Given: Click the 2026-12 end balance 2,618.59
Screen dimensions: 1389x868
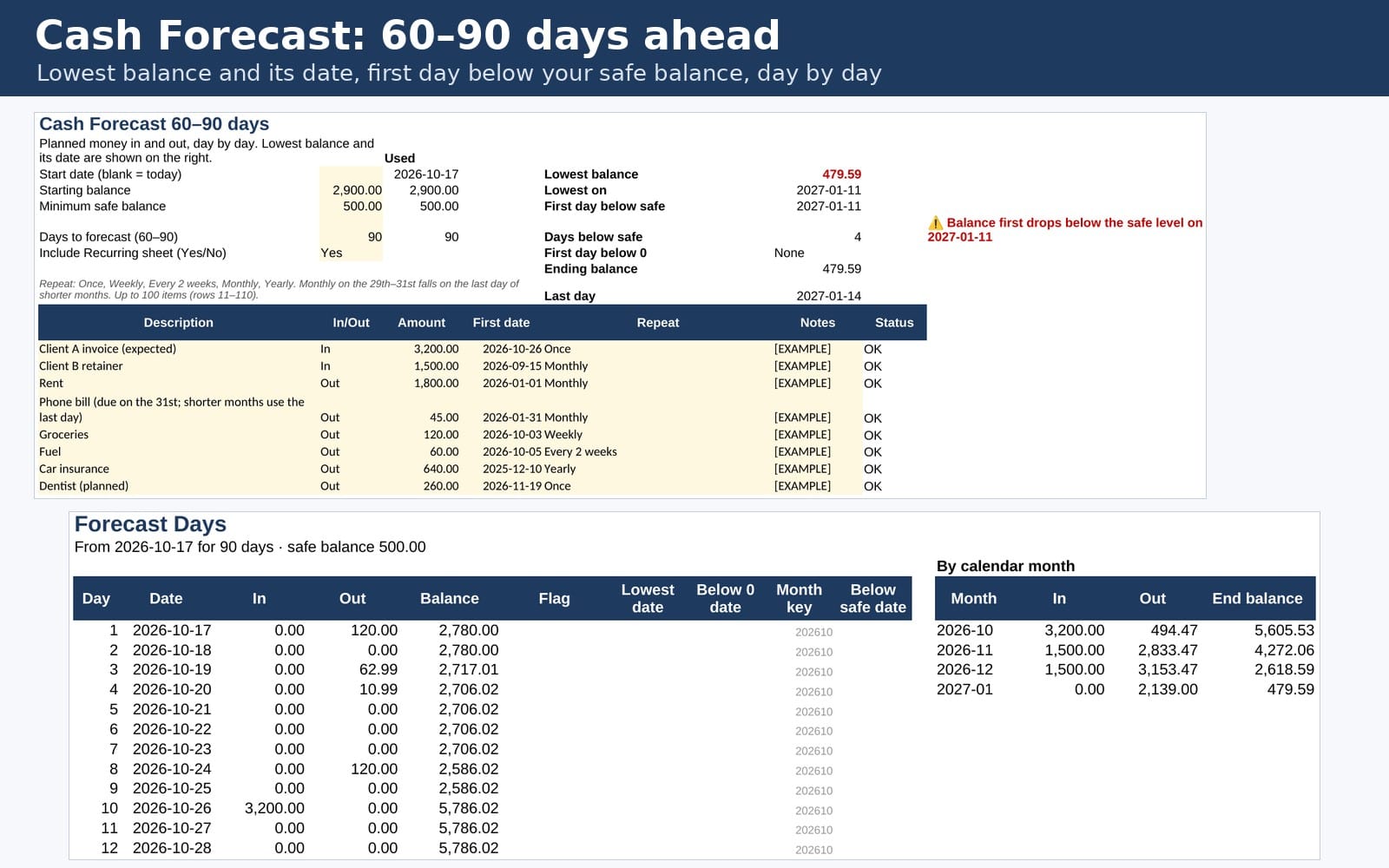Looking at the screenshot, I should coord(1284,670).
